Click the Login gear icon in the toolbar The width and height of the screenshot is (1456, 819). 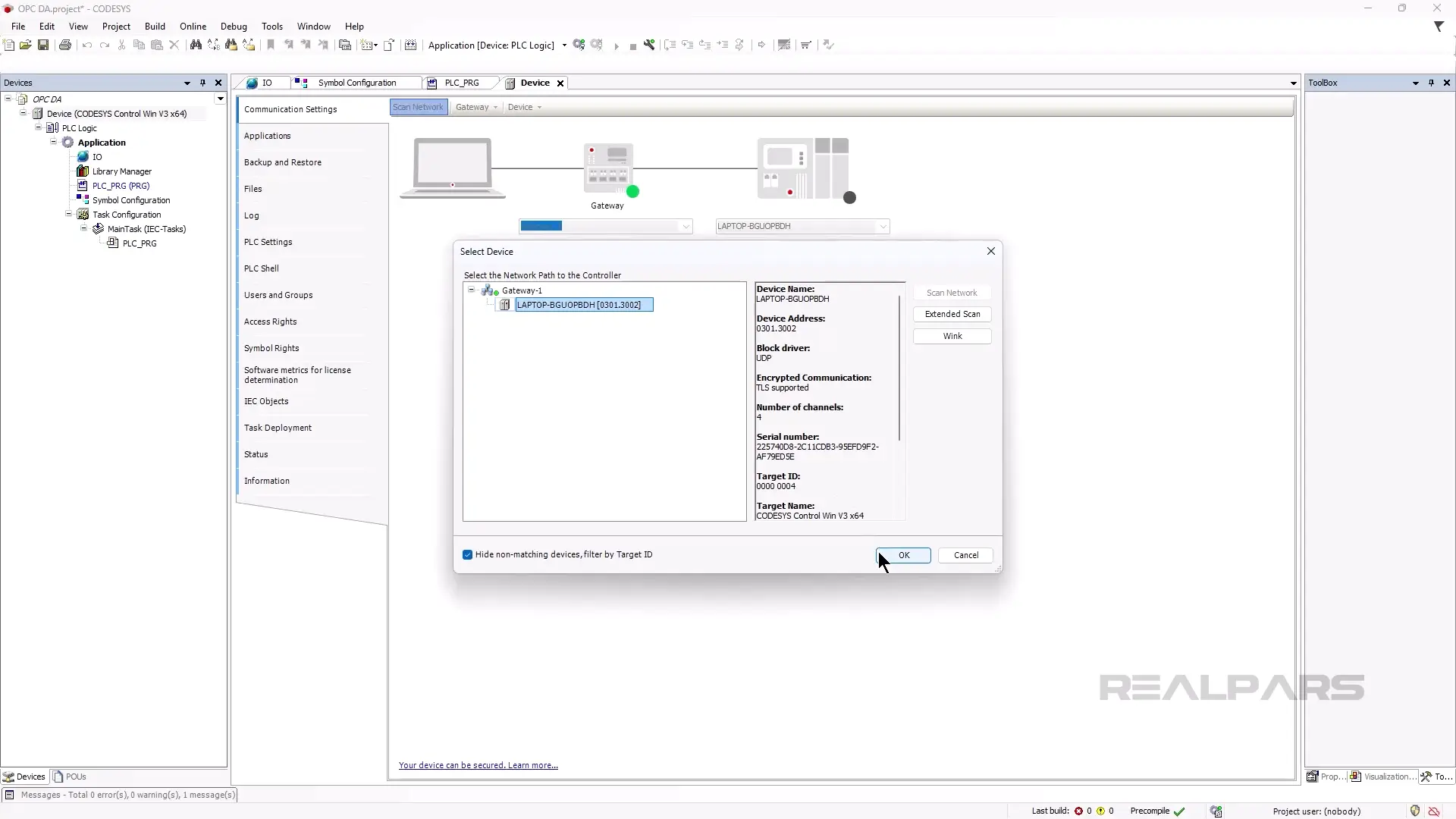coord(579,45)
